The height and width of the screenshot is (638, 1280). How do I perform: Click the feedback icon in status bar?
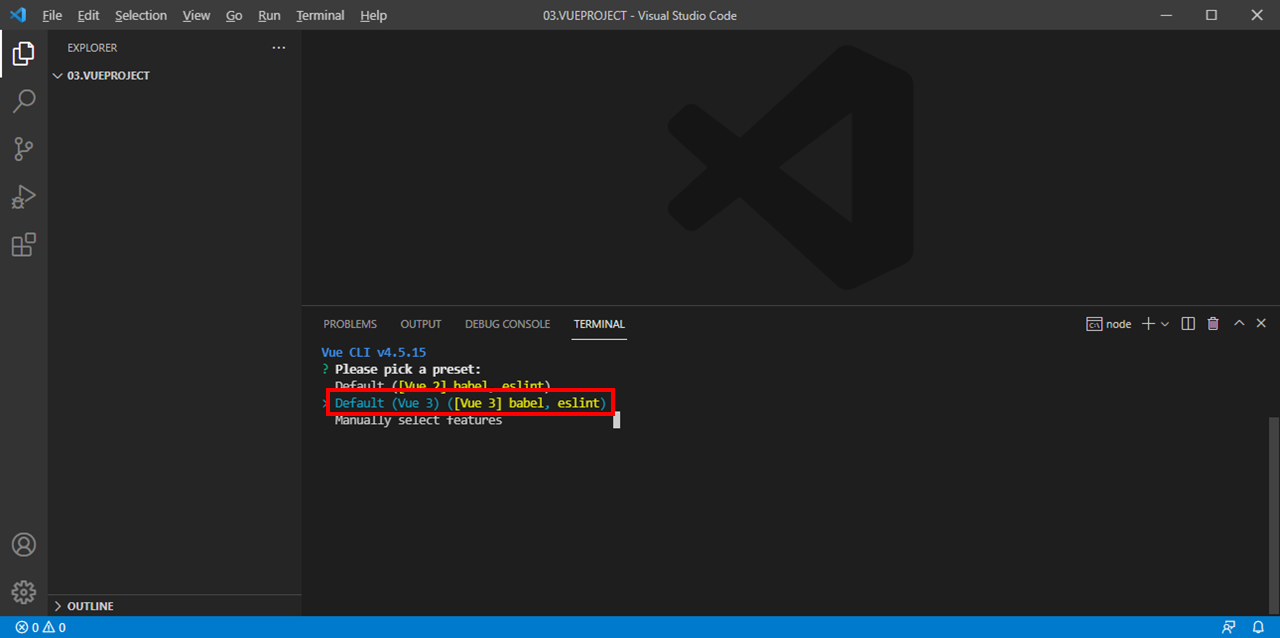click(x=1229, y=627)
